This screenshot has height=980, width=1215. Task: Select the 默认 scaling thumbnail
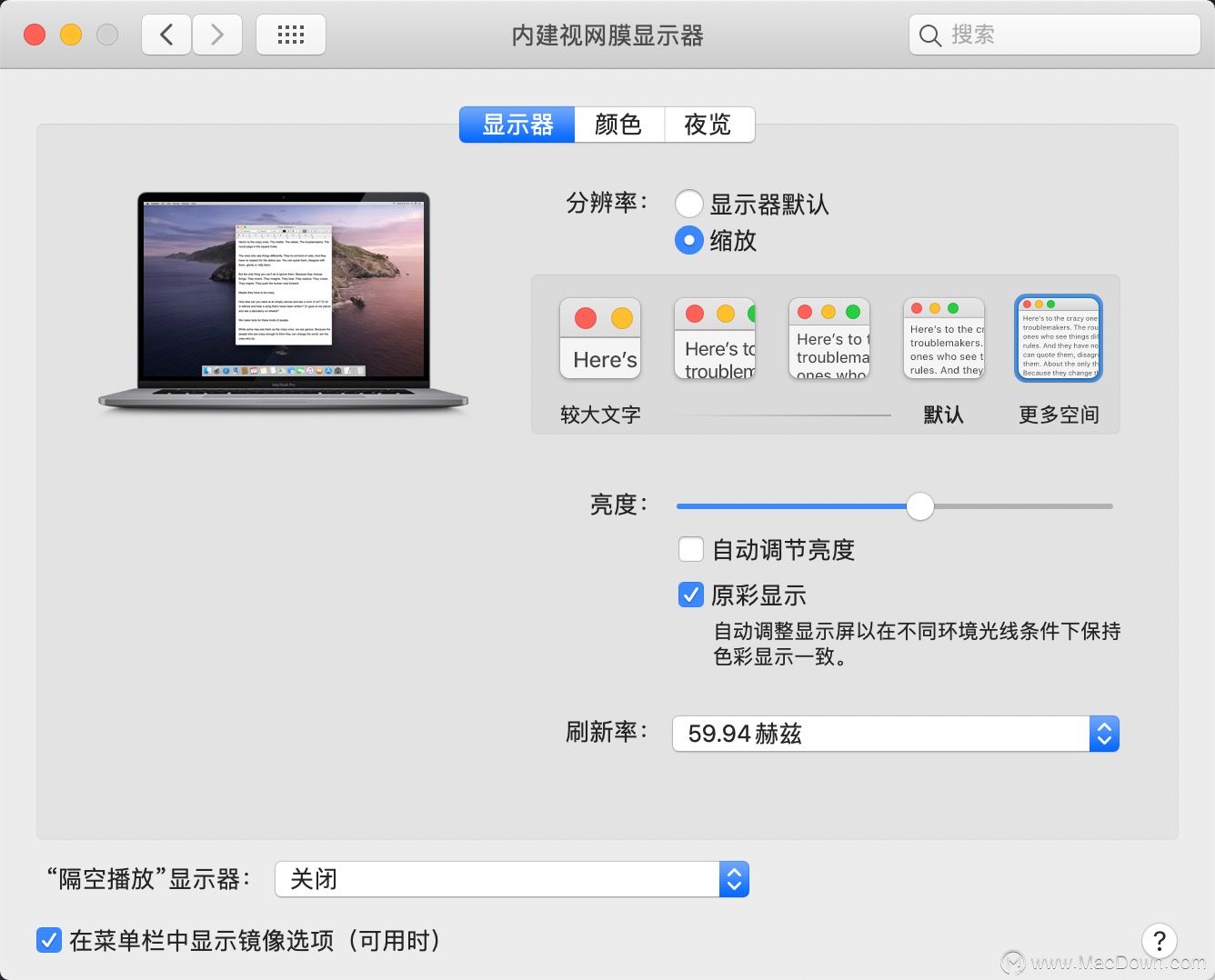pos(943,338)
